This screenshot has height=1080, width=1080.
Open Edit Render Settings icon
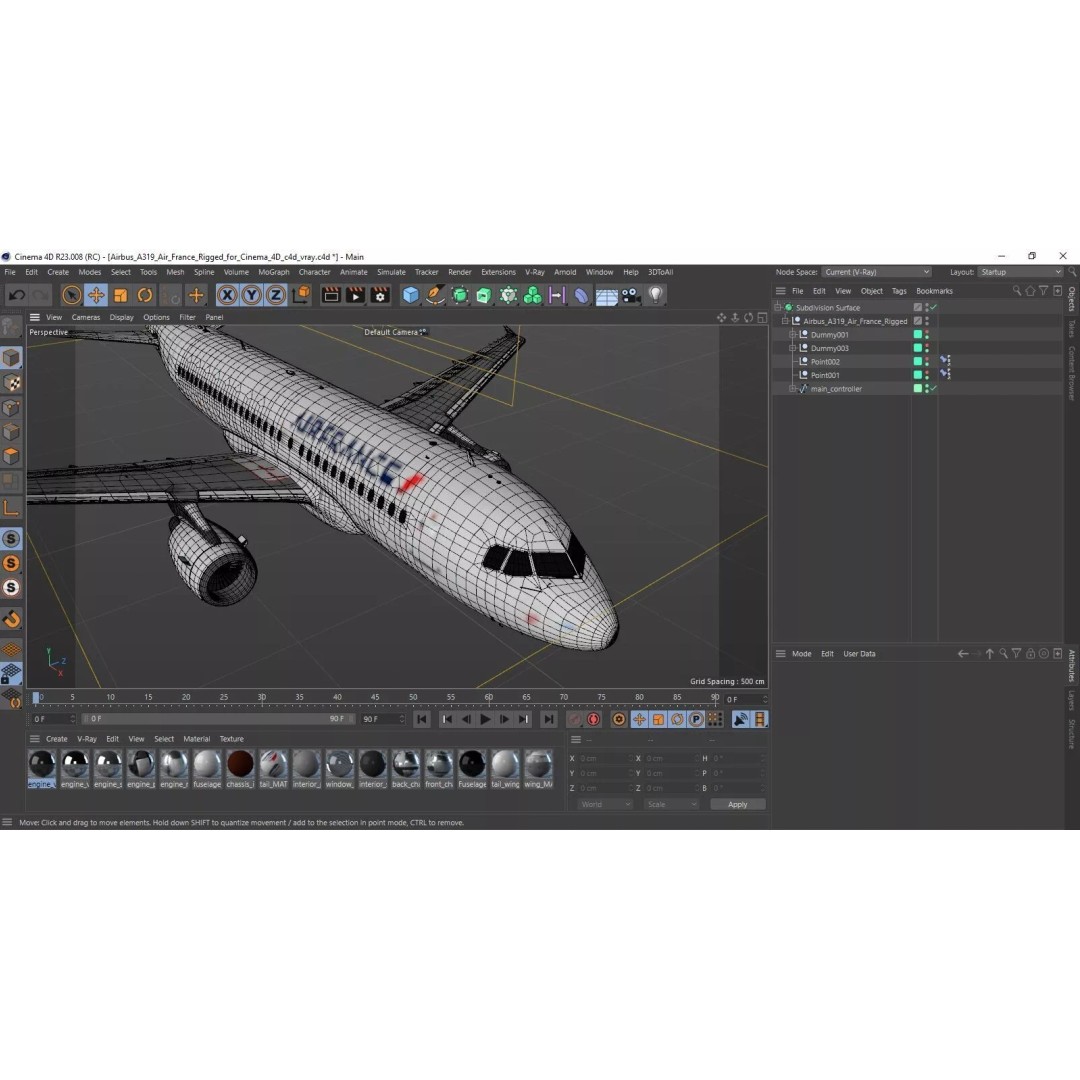tap(380, 295)
